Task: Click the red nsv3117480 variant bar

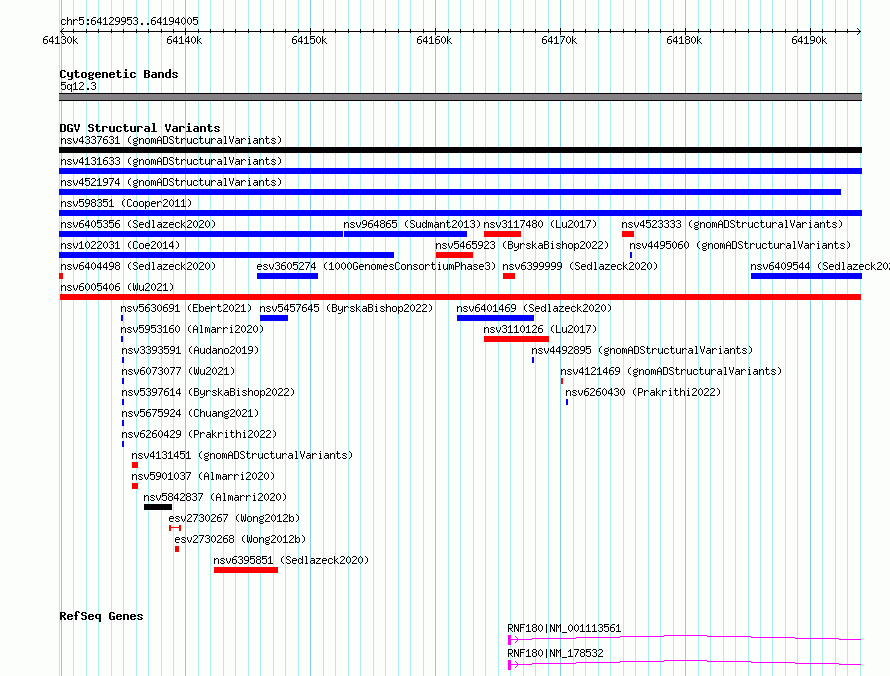Action: click(x=502, y=234)
